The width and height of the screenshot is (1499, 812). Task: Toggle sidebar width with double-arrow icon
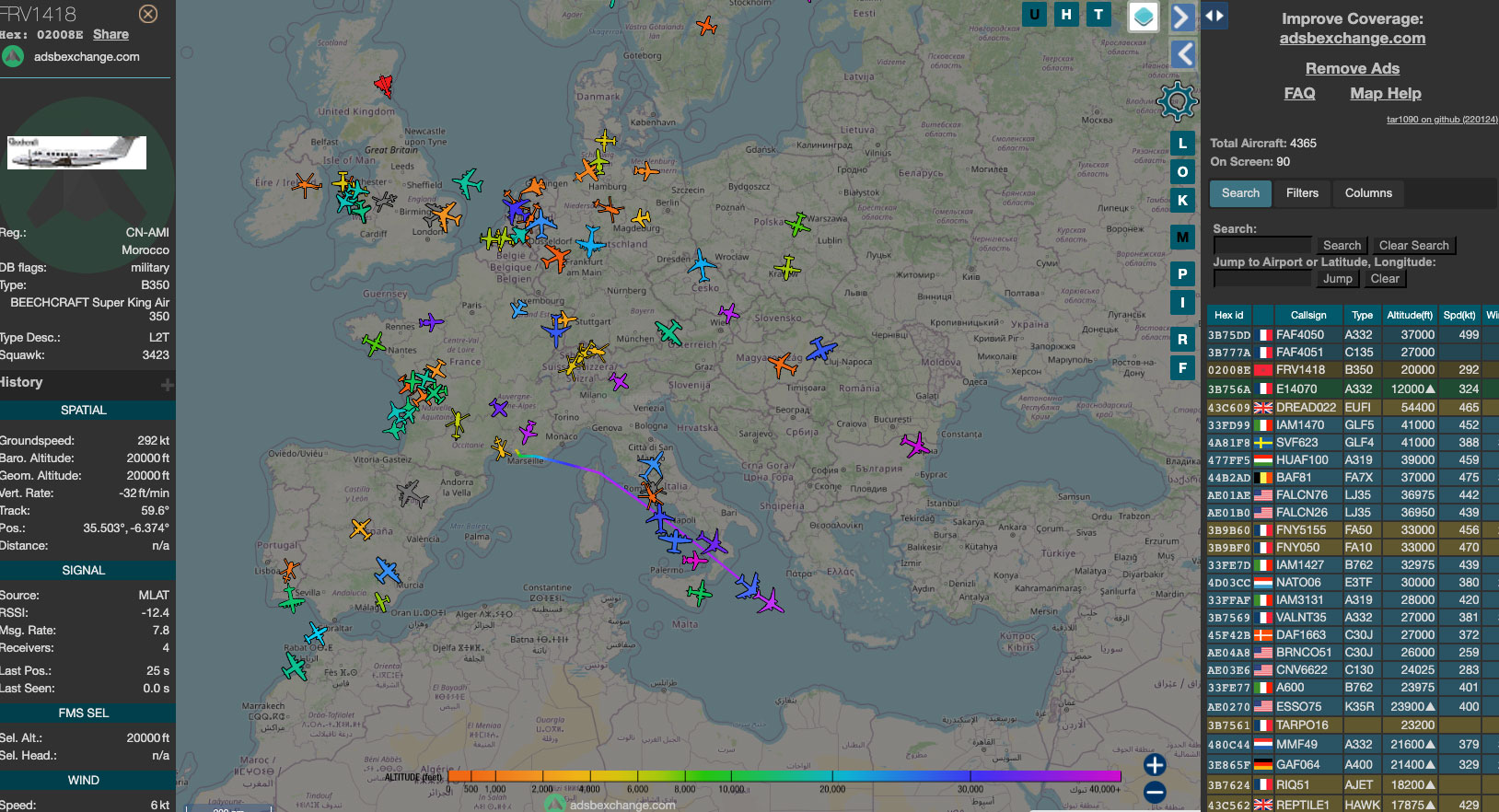1214,16
